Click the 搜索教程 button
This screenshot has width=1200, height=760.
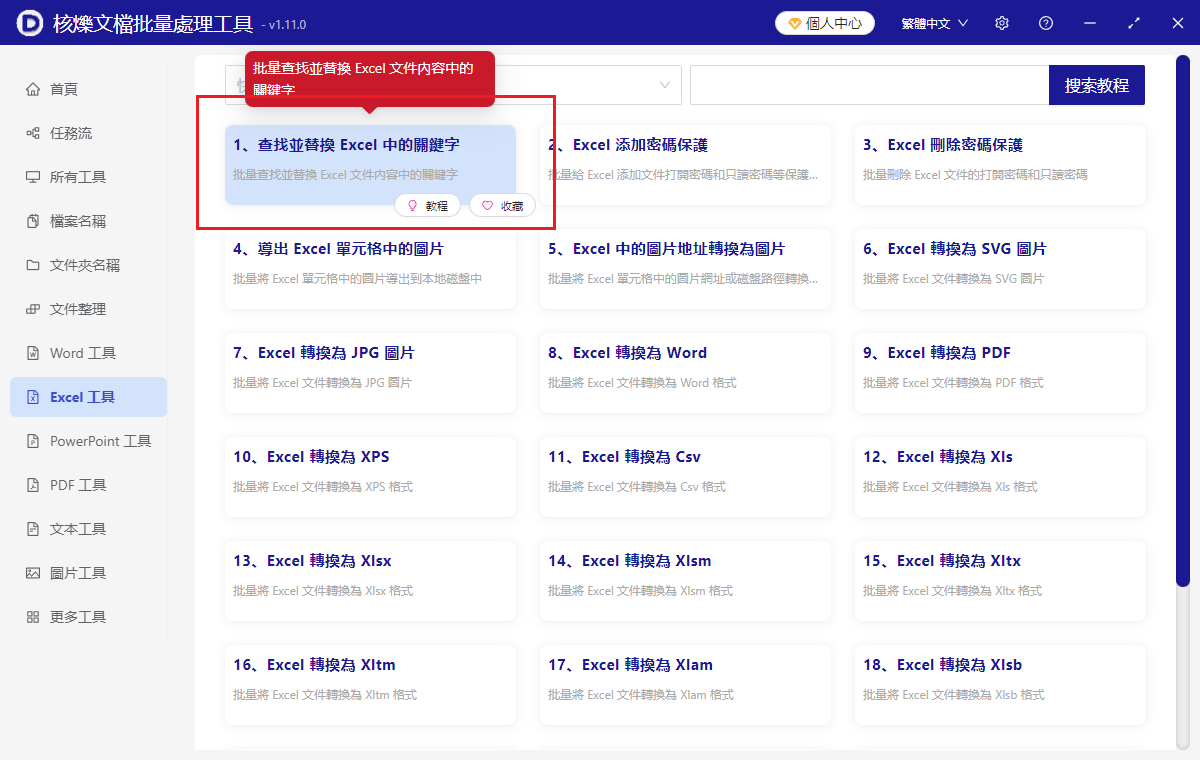coord(1097,85)
